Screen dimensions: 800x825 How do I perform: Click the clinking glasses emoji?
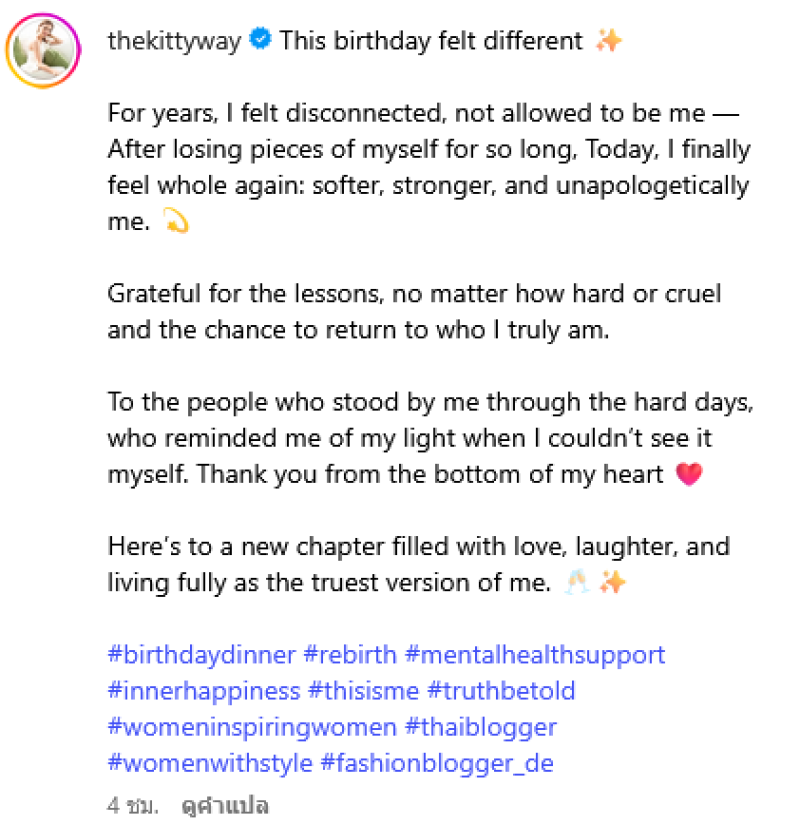click(575, 583)
